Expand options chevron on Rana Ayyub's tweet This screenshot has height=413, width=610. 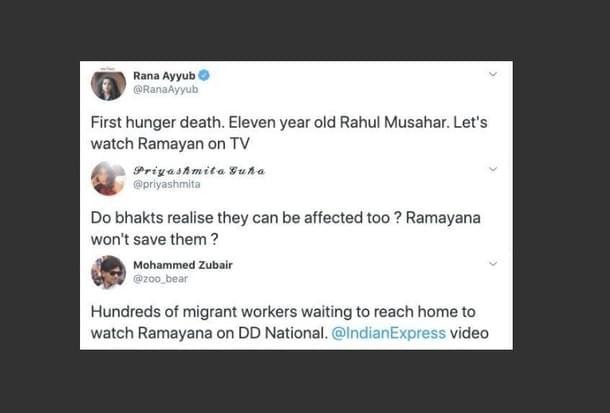[x=493, y=74]
